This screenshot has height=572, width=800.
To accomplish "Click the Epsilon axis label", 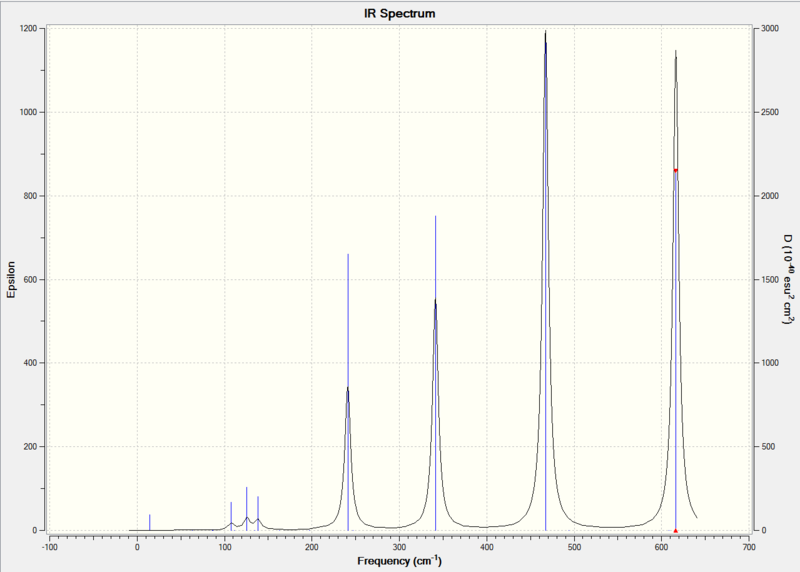I will pos(11,280).
